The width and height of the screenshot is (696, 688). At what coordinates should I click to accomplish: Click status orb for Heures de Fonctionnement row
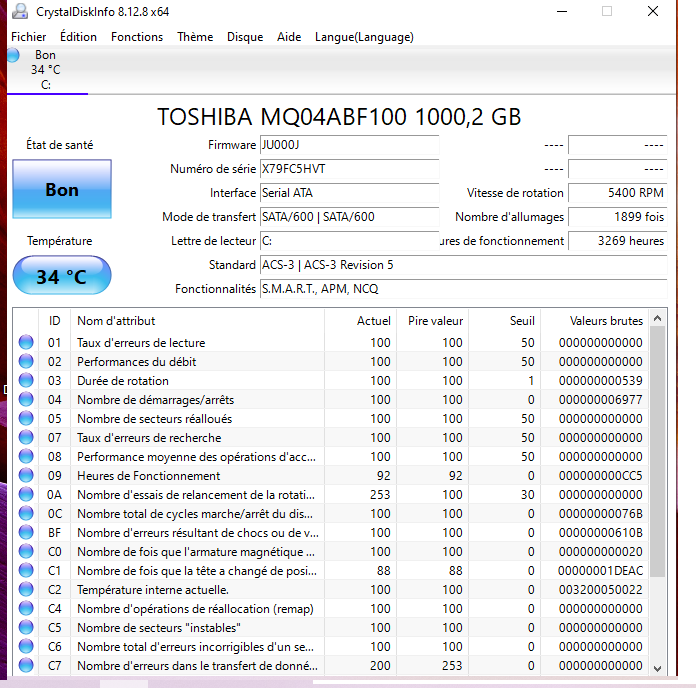coord(26,475)
